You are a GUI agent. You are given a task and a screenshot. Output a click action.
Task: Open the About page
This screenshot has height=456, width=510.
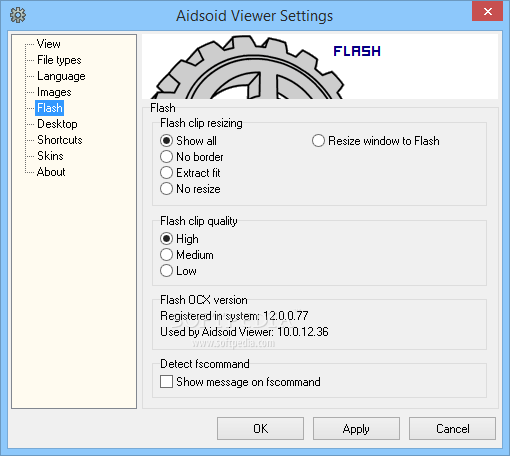[x=51, y=172]
